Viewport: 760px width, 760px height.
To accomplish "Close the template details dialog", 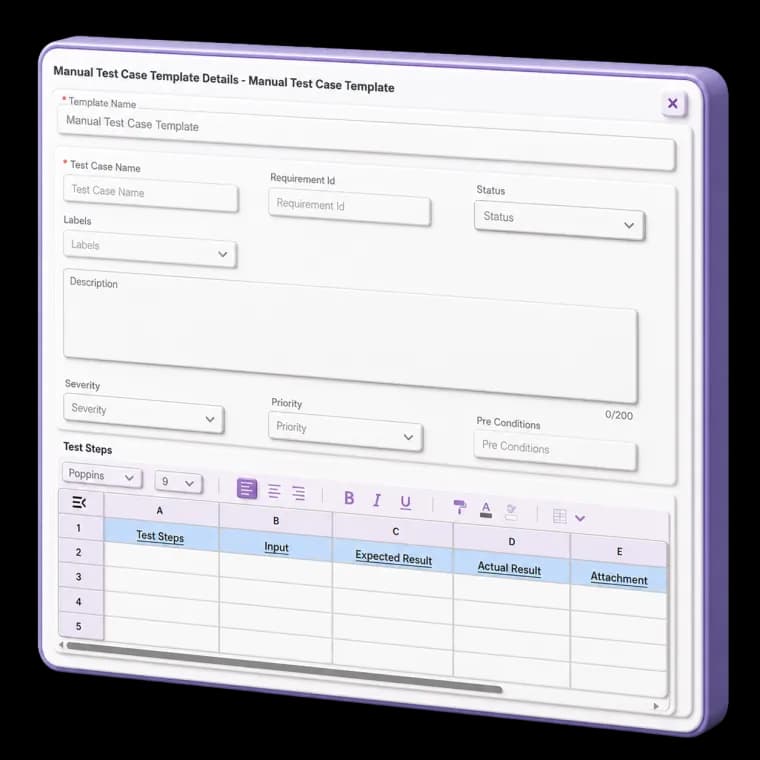I will [673, 103].
